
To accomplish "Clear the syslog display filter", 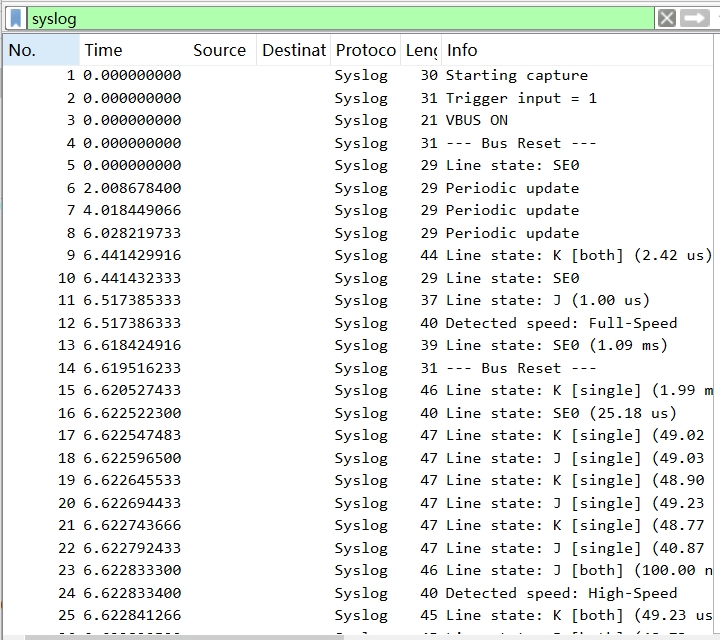I will tap(667, 18).
